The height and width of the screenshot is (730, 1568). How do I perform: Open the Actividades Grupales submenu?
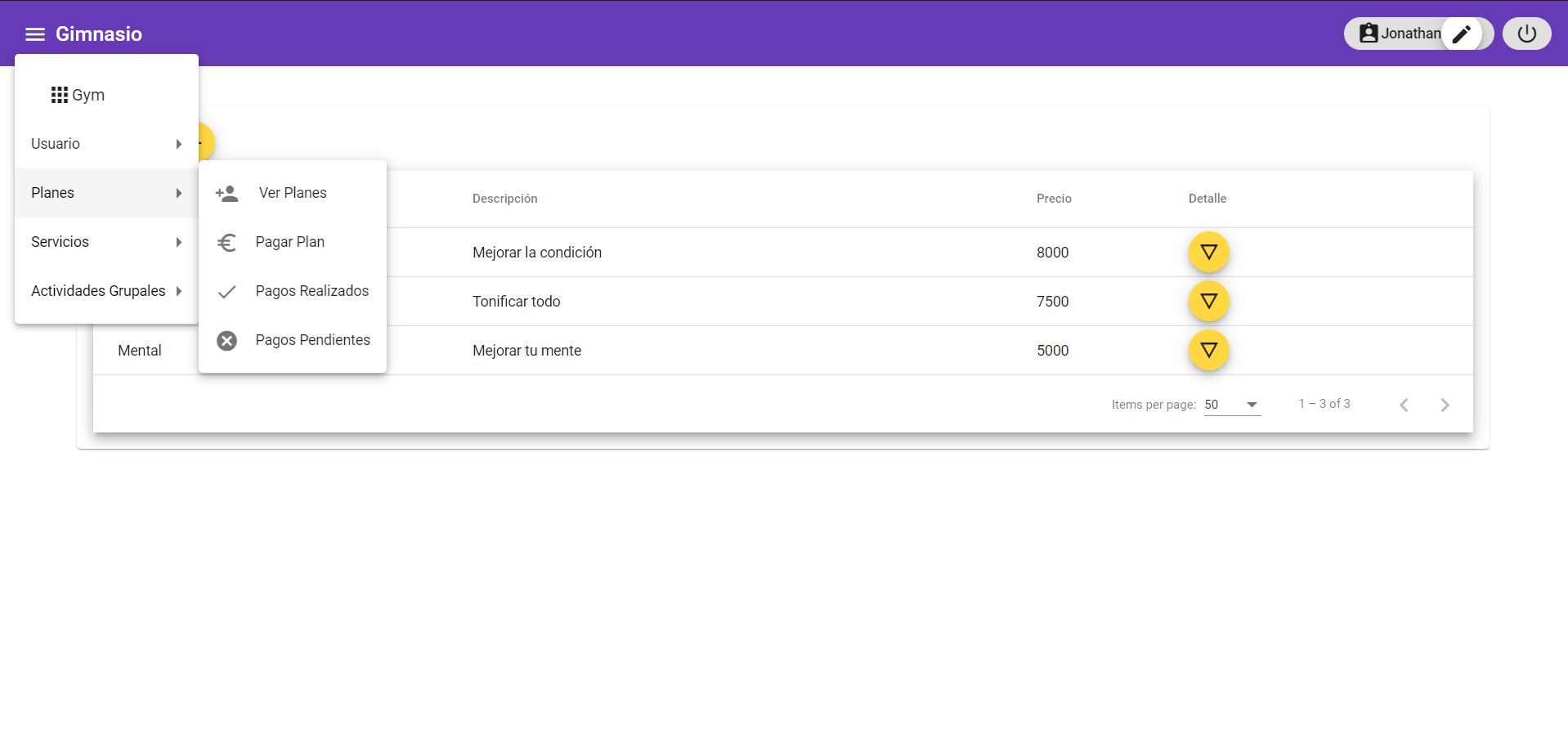coord(106,291)
